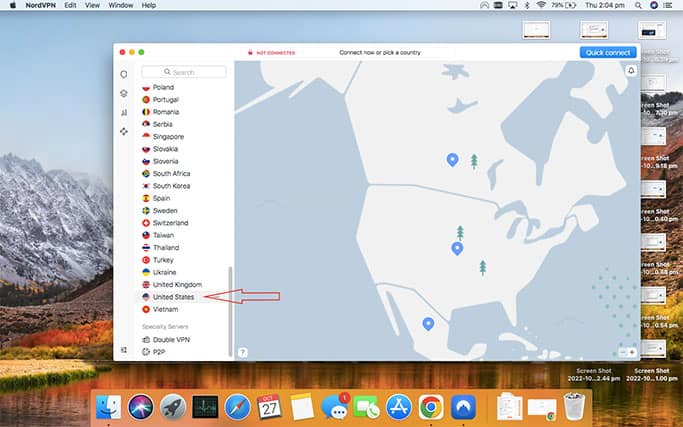Open the NordVPN menu in menu bar
Image resolution: width=683 pixels, height=427 pixels.
coord(40,5)
